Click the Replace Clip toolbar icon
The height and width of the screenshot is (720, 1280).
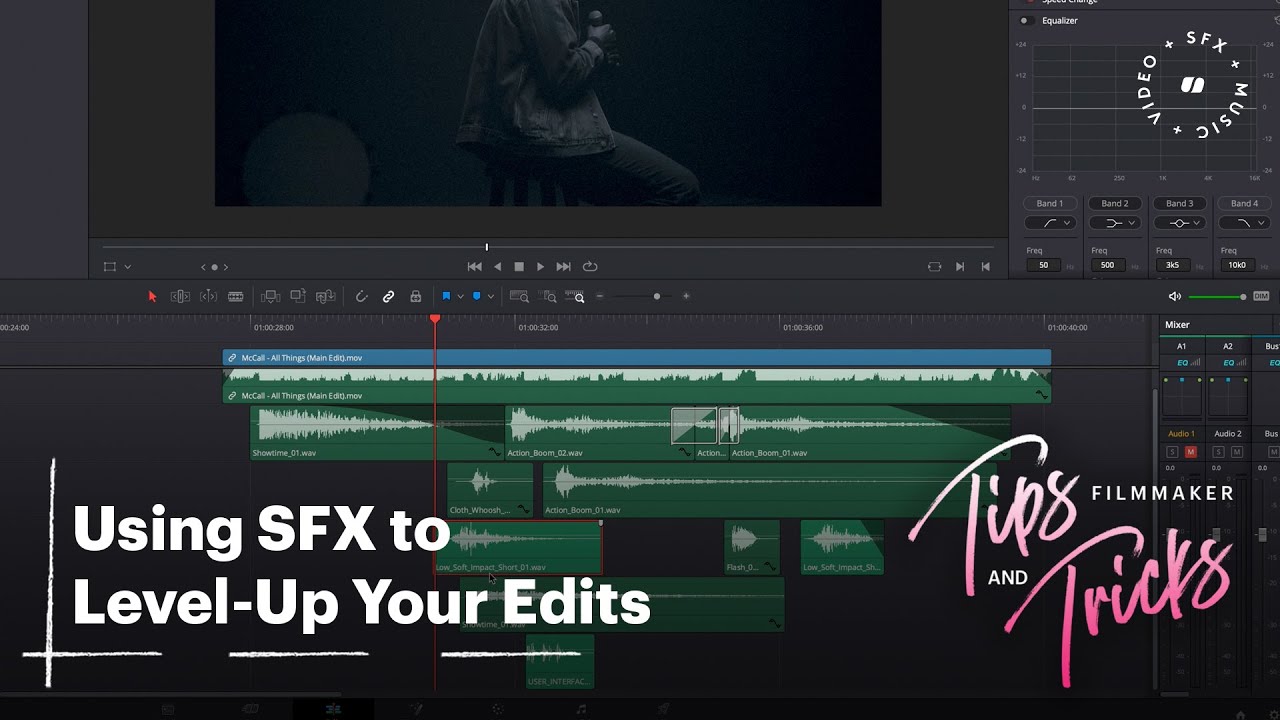pyautogui.click(x=325, y=296)
